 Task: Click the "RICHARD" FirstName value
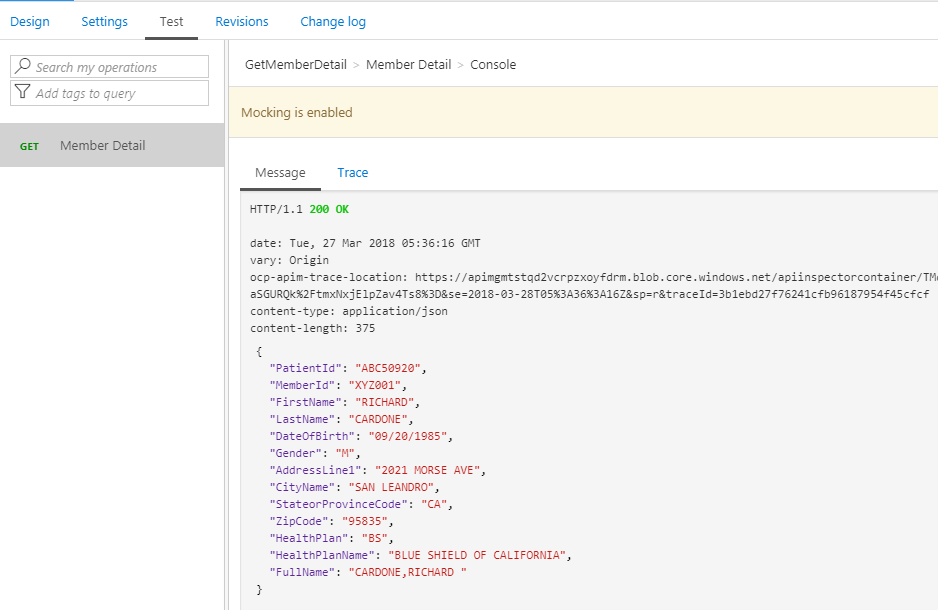click(x=385, y=402)
